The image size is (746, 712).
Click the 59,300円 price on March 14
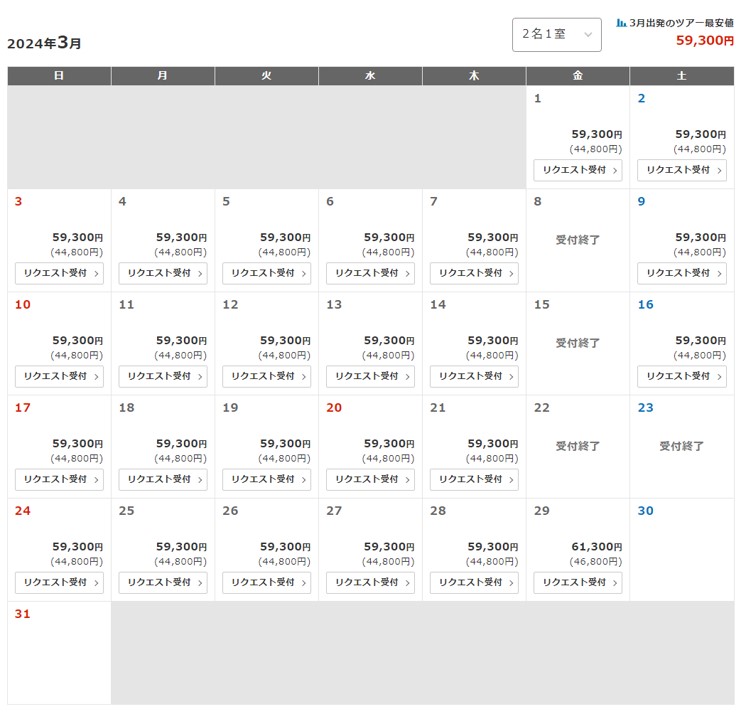tap(490, 341)
